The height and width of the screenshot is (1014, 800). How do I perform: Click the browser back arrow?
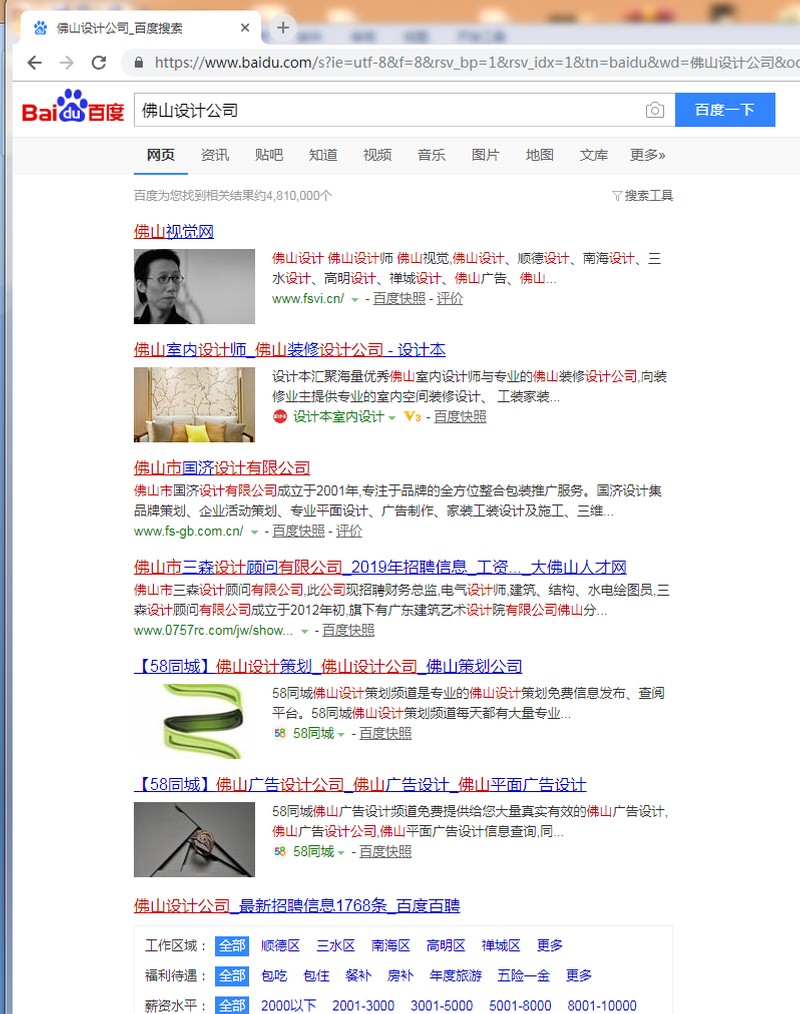34,63
